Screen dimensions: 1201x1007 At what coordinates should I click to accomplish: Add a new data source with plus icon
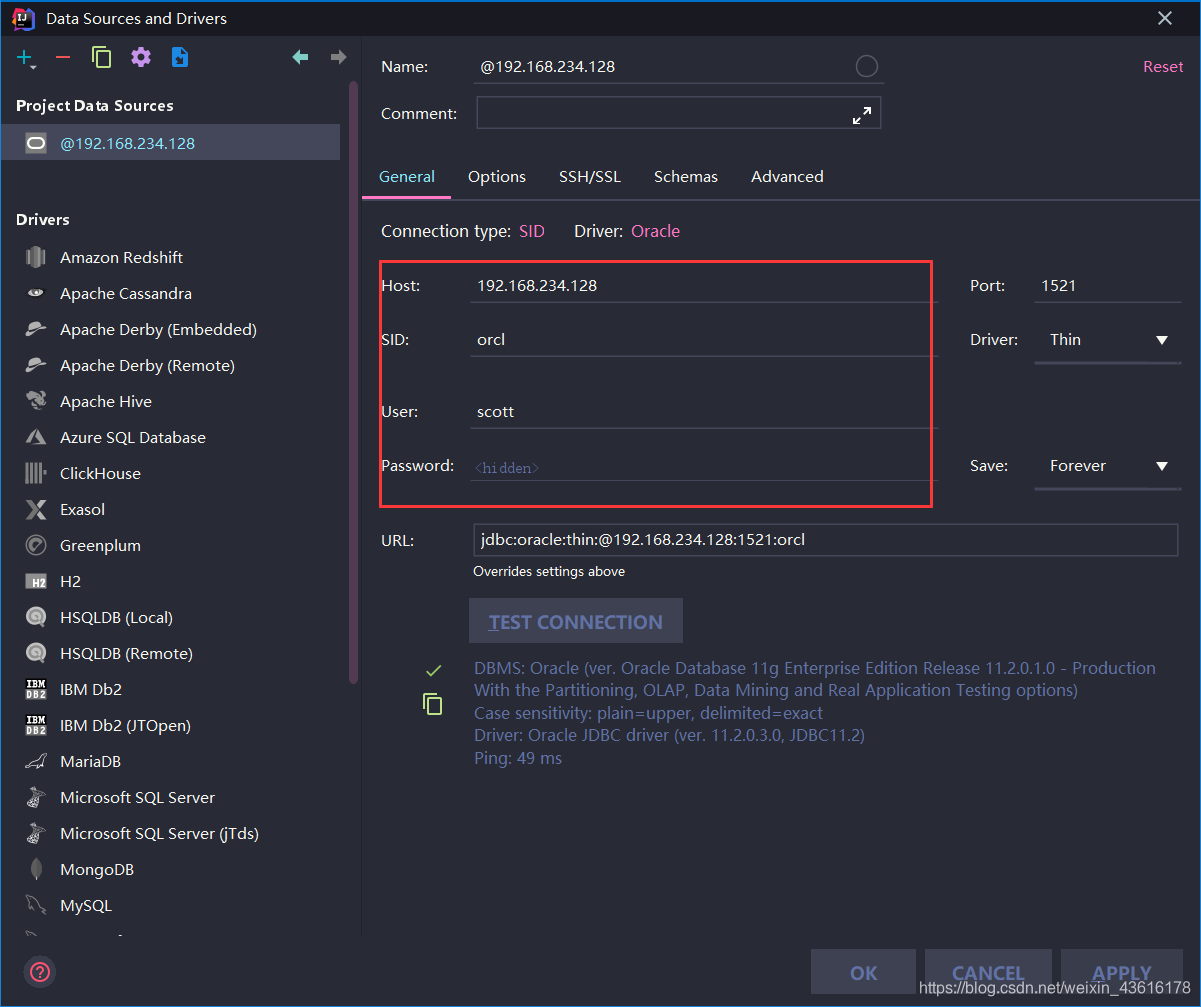(26, 58)
